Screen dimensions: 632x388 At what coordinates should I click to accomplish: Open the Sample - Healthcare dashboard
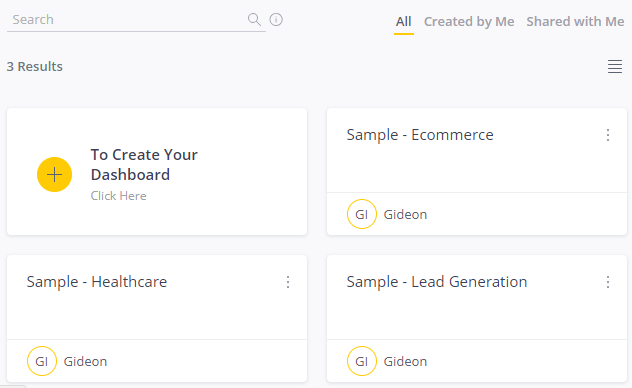pyautogui.click(x=97, y=282)
